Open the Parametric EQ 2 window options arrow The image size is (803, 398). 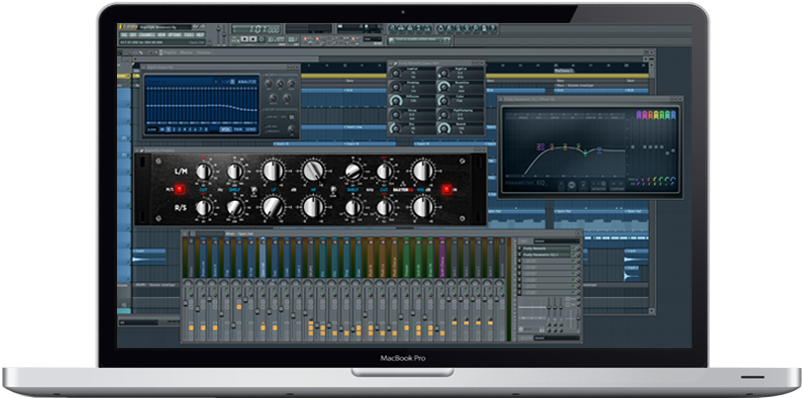(500, 99)
